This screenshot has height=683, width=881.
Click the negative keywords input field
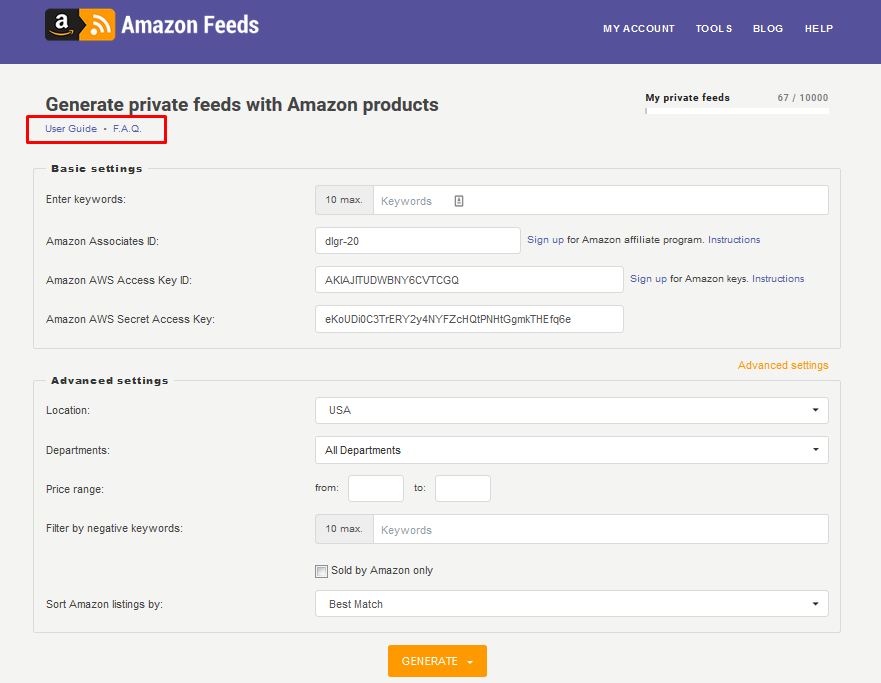point(601,529)
